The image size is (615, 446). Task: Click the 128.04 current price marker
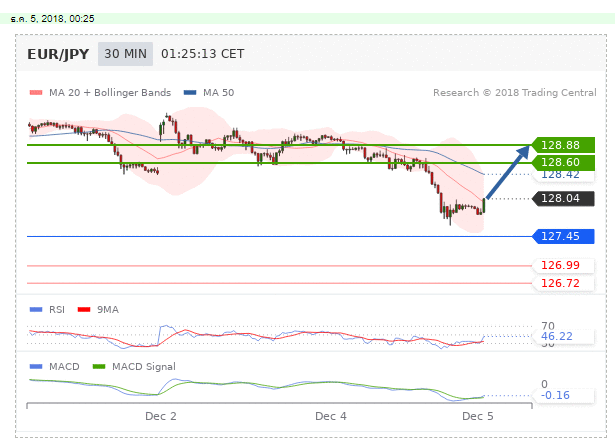[x=561, y=198]
